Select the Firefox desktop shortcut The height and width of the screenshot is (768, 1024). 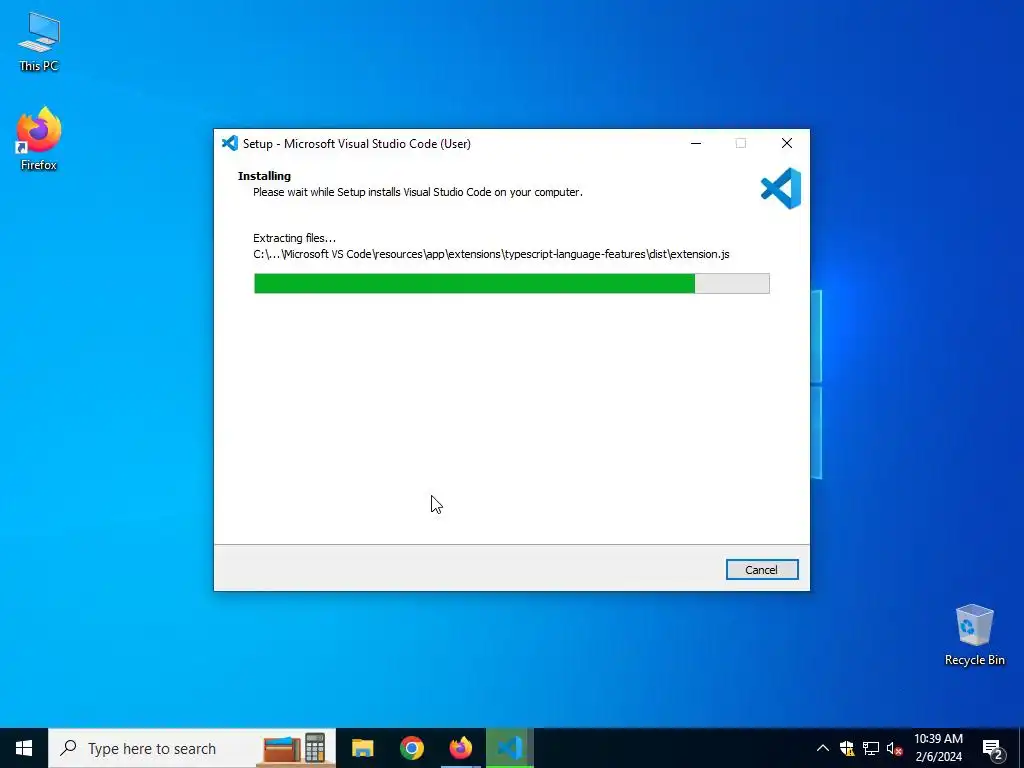pos(39,139)
